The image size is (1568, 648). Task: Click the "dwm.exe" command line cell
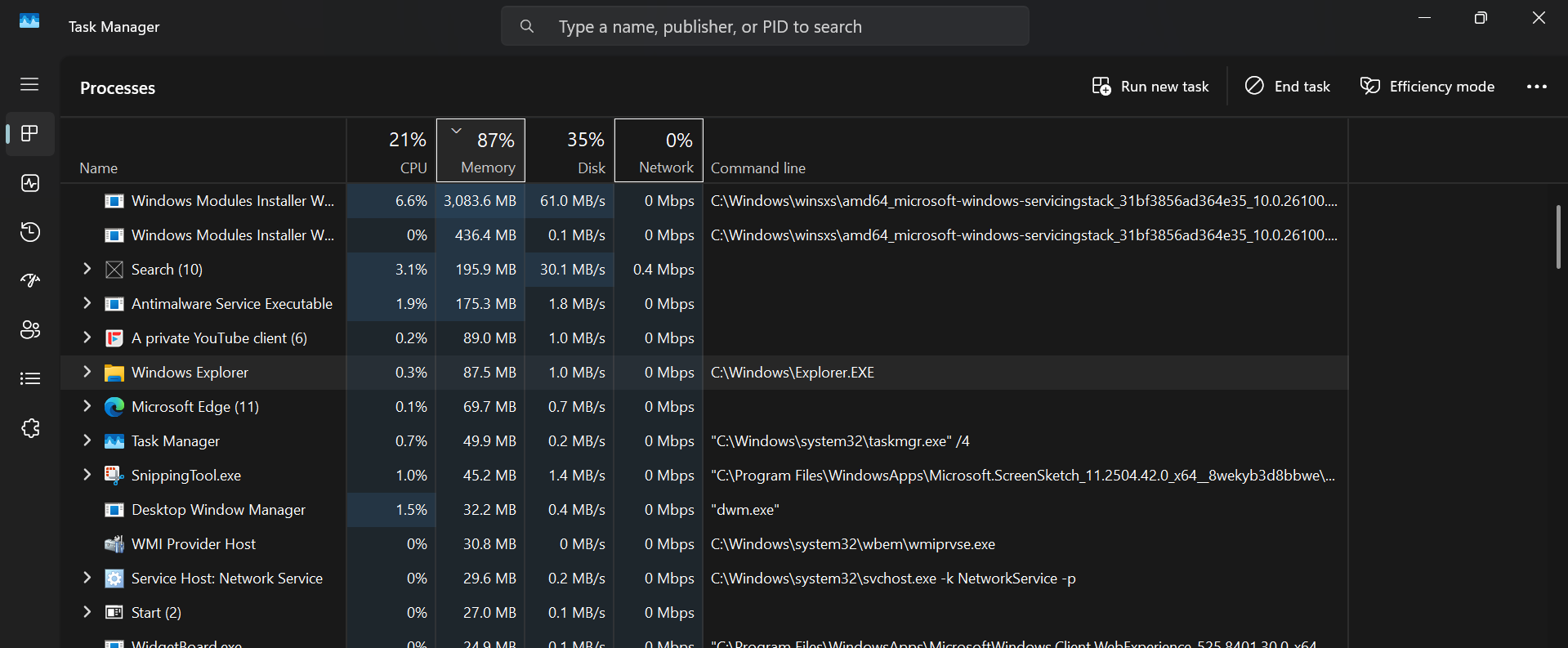coord(745,510)
